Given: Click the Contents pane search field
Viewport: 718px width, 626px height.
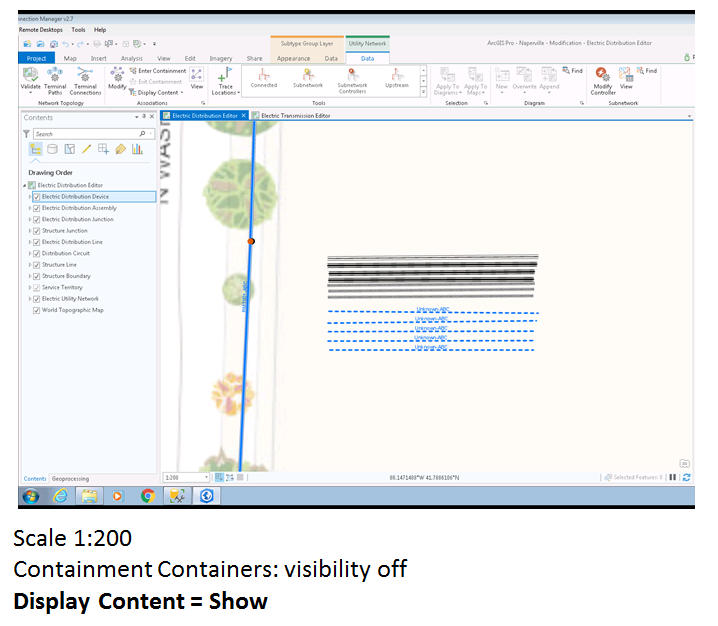Looking at the screenshot, I should click(x=94, y=134).
